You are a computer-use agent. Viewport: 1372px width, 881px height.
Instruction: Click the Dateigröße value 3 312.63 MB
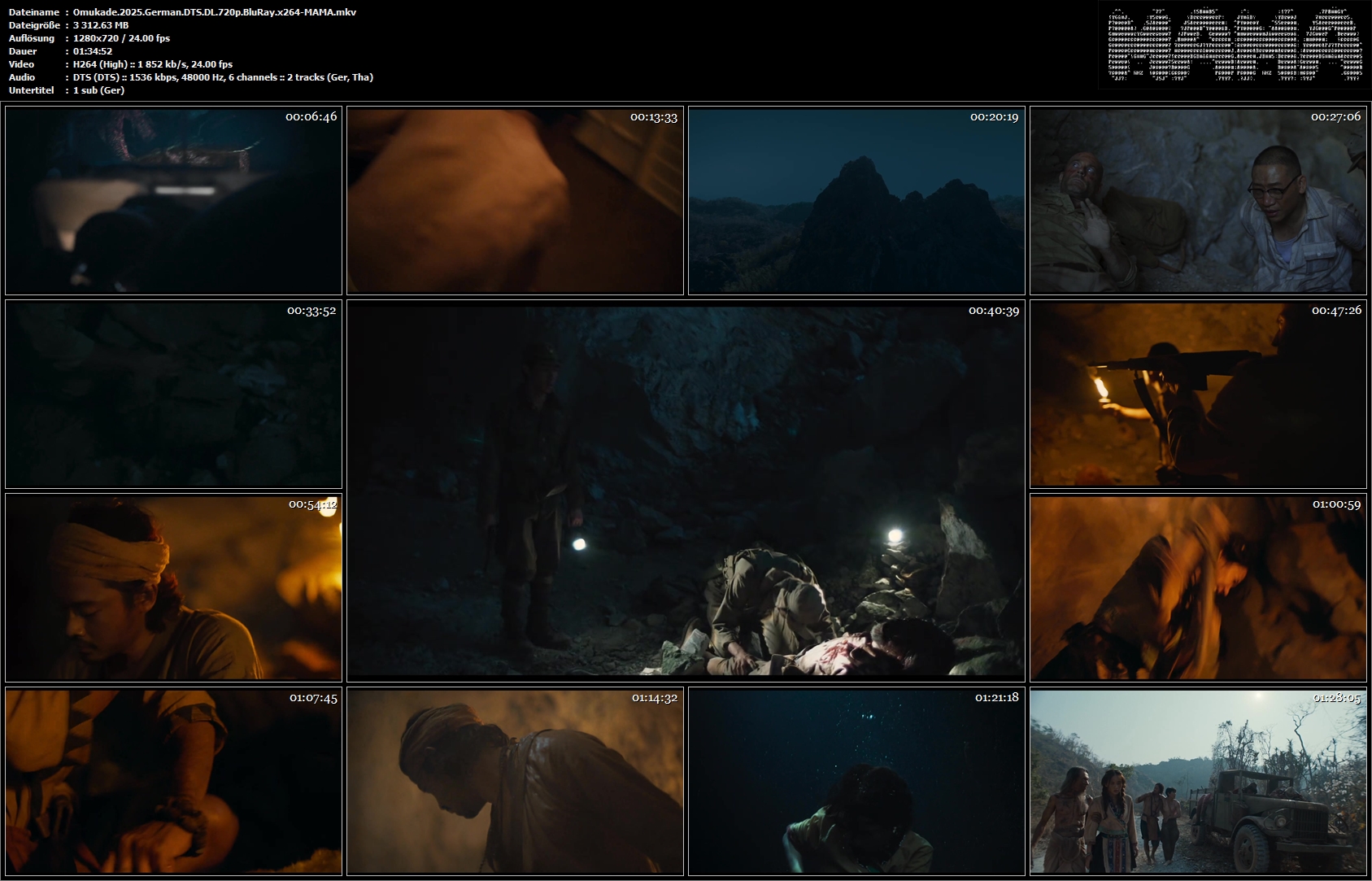pos(101,25)
